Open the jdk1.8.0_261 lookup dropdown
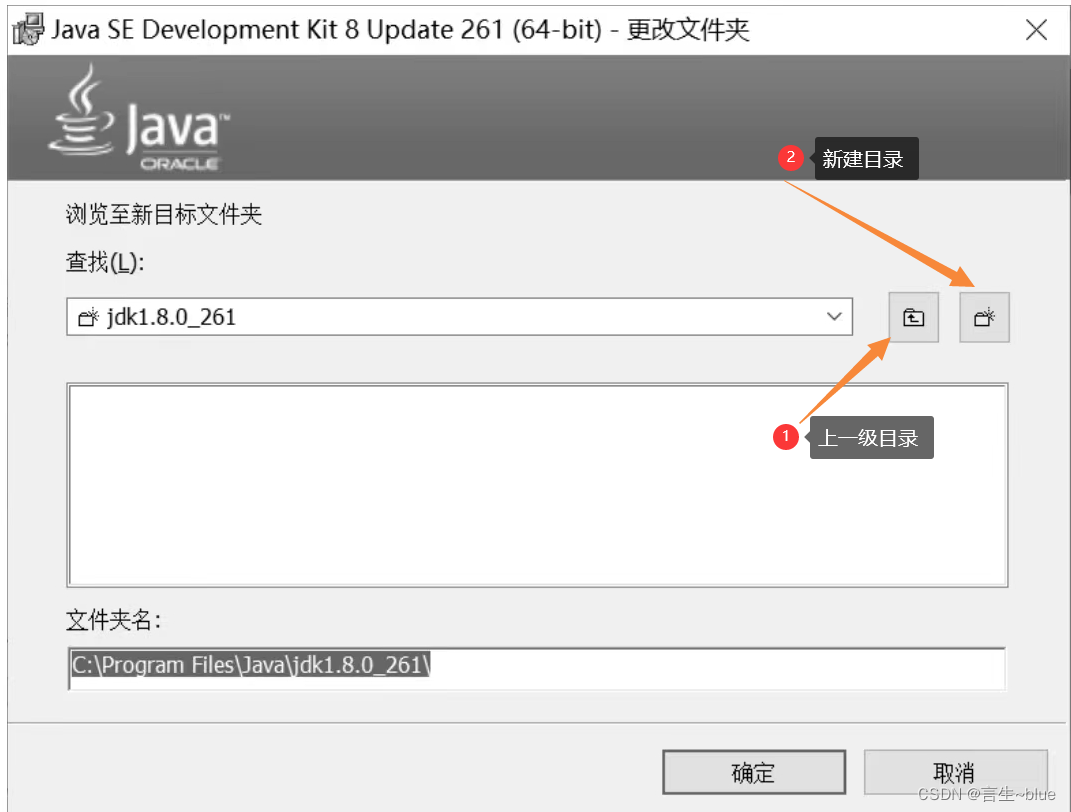Image resolution: width=1071 pixels, height=812 pixels. click(460, 317)
